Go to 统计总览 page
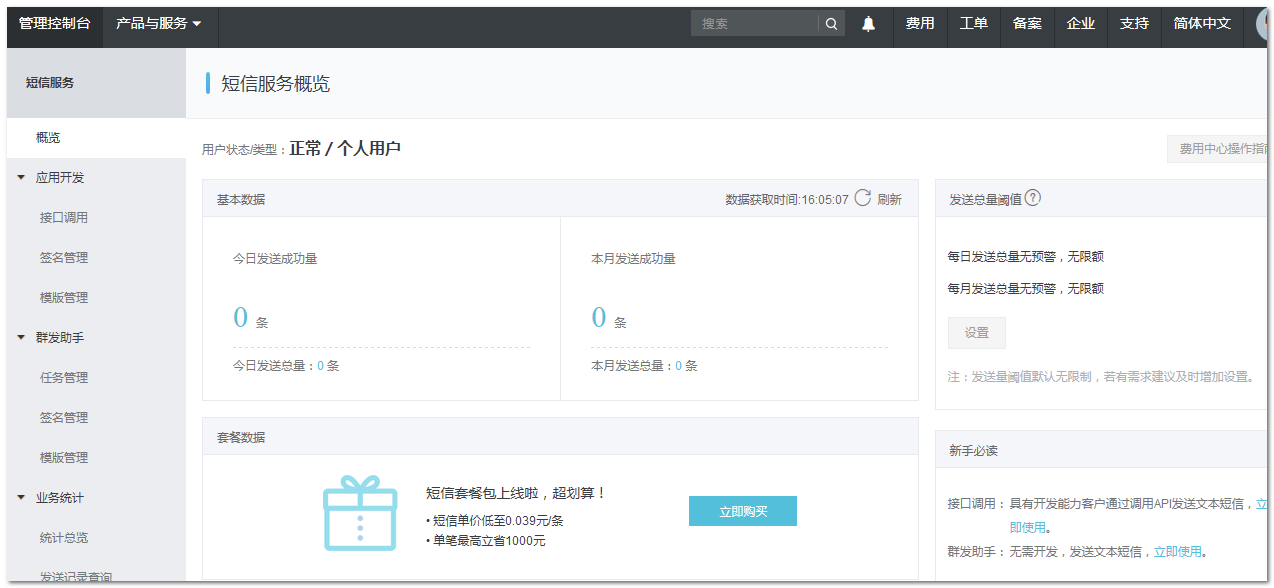Viewport: 1274px width, 588px height. [x=64, y=538]
